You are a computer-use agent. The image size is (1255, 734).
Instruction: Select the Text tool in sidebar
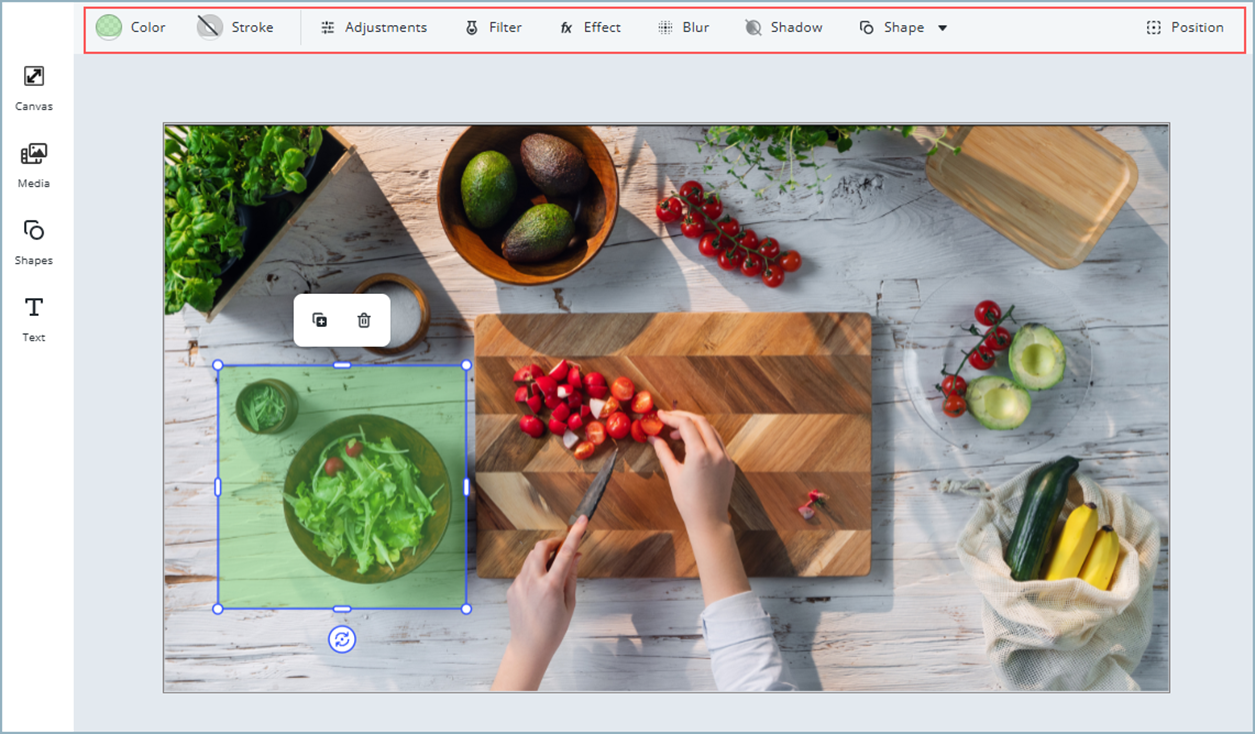pyautogui.click(x=34, y=317)
